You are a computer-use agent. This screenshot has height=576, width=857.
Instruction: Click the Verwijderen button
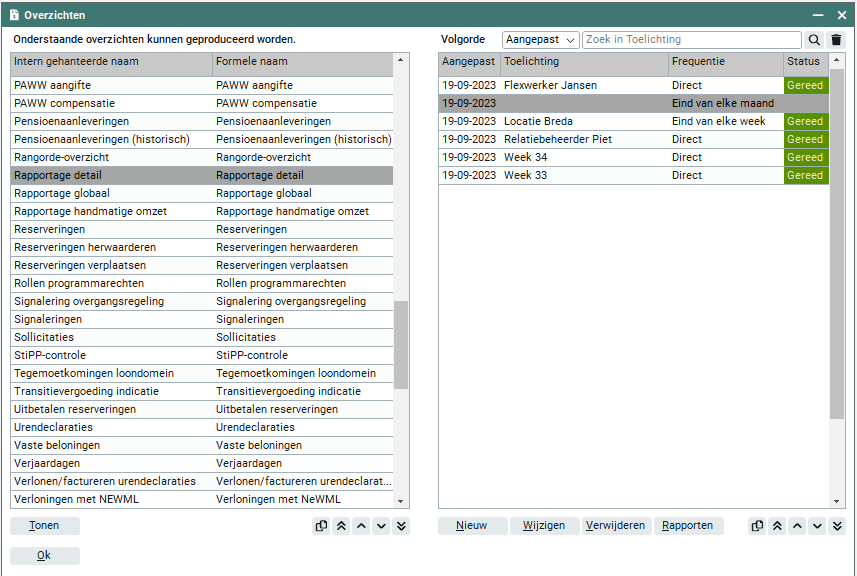(616, 526)
